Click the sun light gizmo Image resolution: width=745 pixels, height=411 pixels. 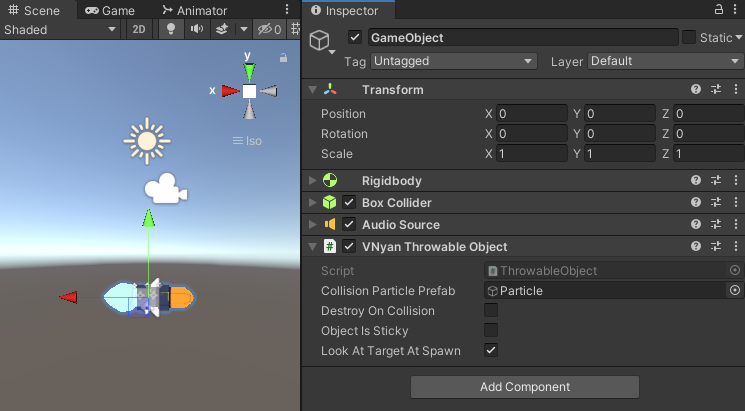[x=148, y=141]
